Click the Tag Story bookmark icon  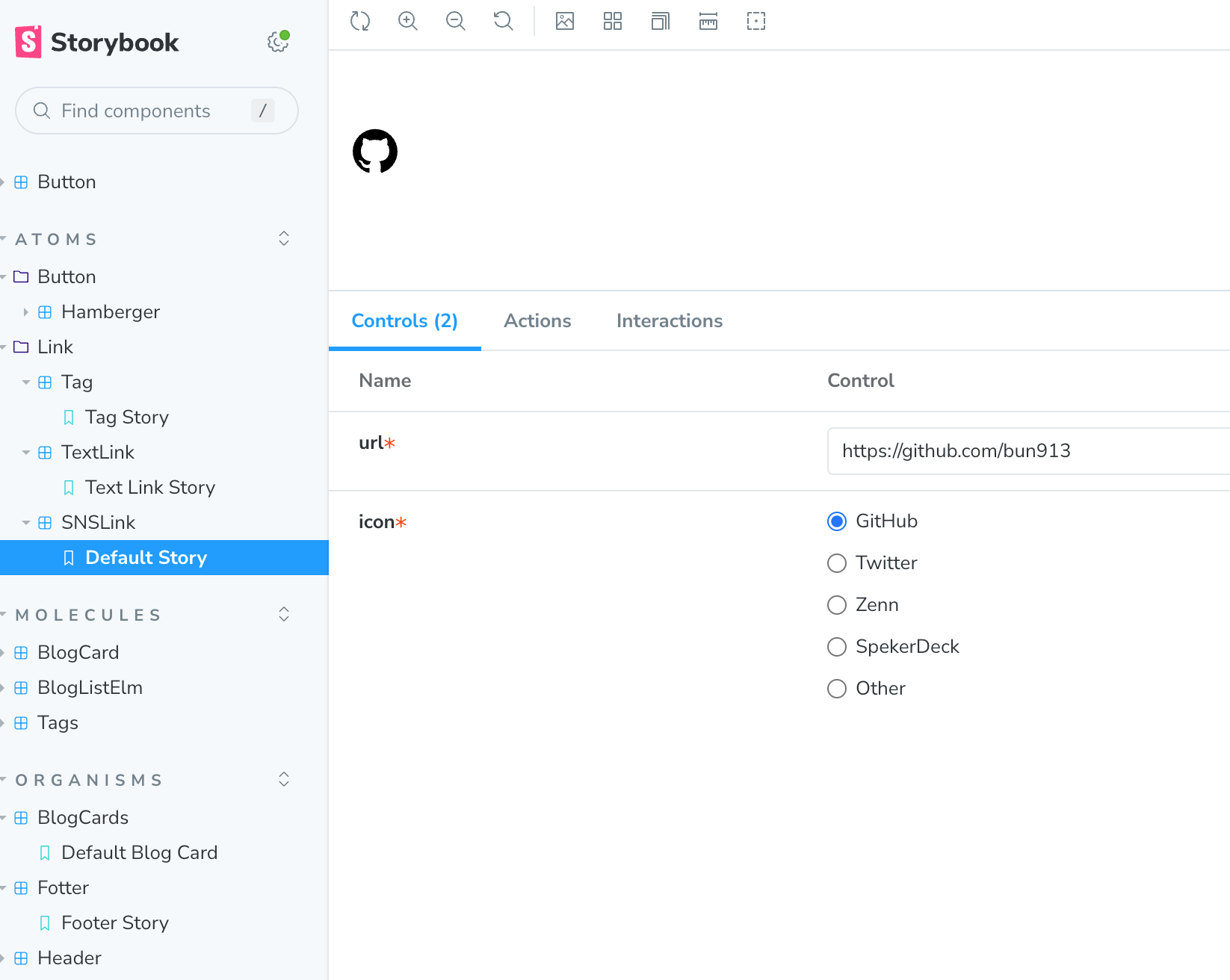(x=69, y=418)
